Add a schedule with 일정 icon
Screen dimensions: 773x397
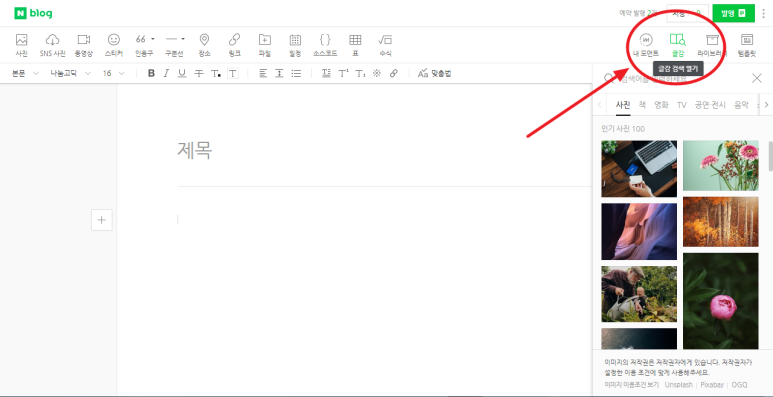tap(295, 45)
